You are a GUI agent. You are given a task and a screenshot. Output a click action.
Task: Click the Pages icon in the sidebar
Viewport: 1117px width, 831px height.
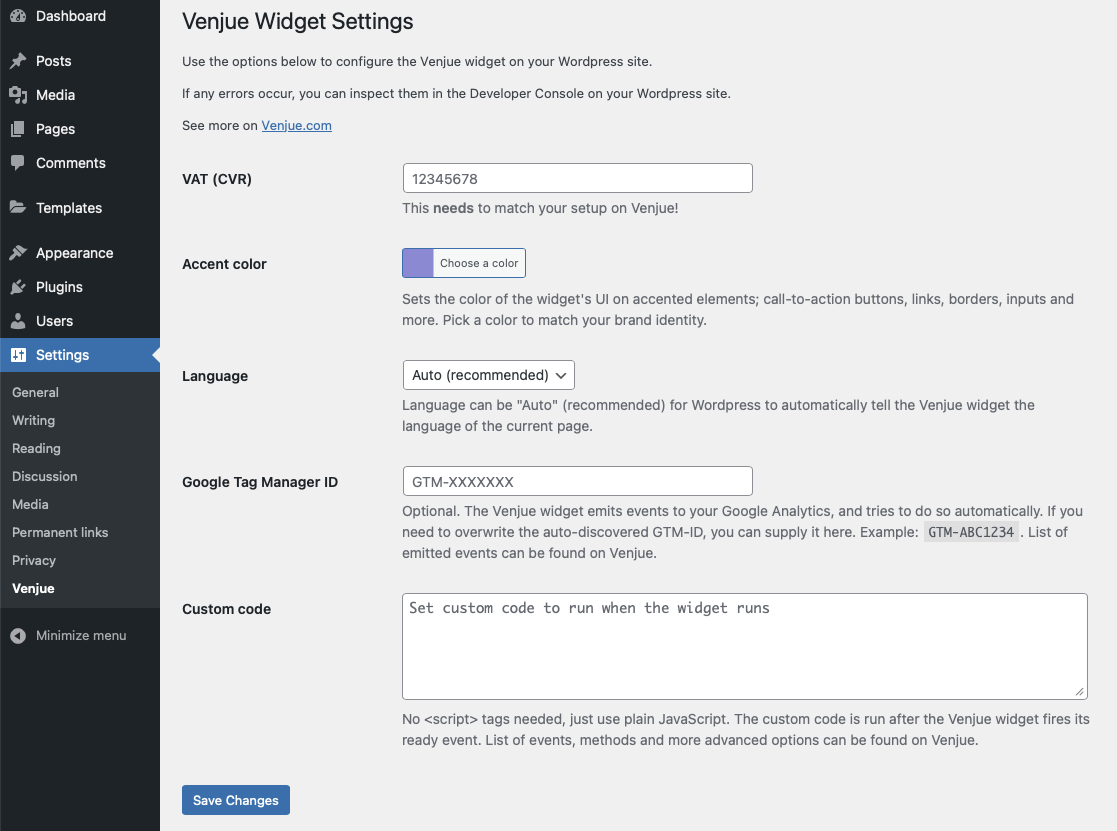tap(18, 129)
